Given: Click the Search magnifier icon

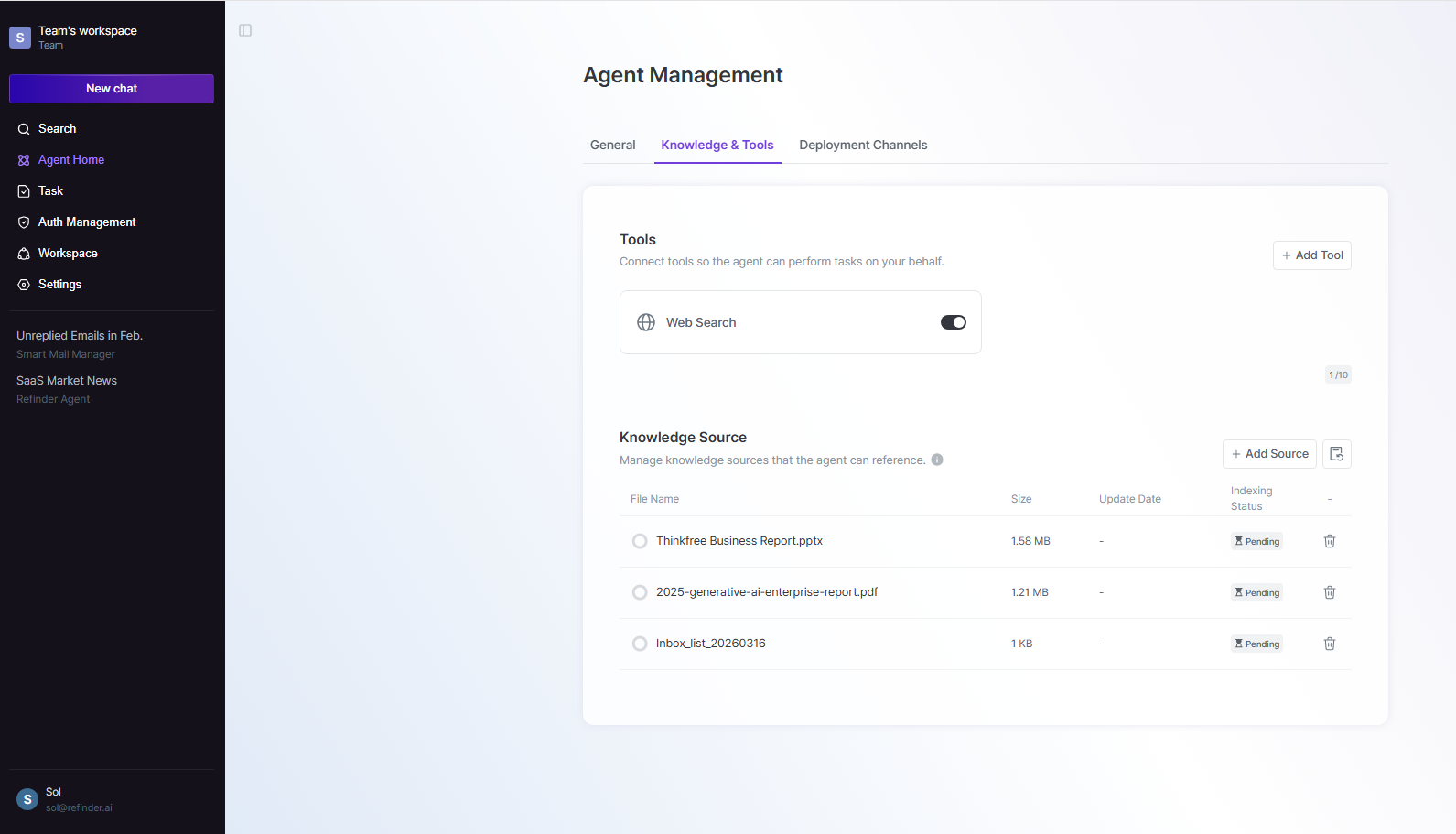Looking at the screenshot, I should 24,129.
